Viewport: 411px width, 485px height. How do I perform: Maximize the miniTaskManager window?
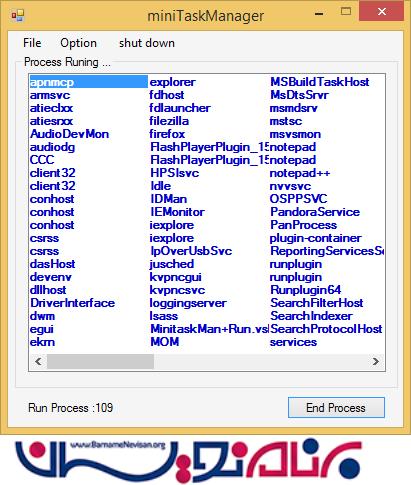(346, 12)
